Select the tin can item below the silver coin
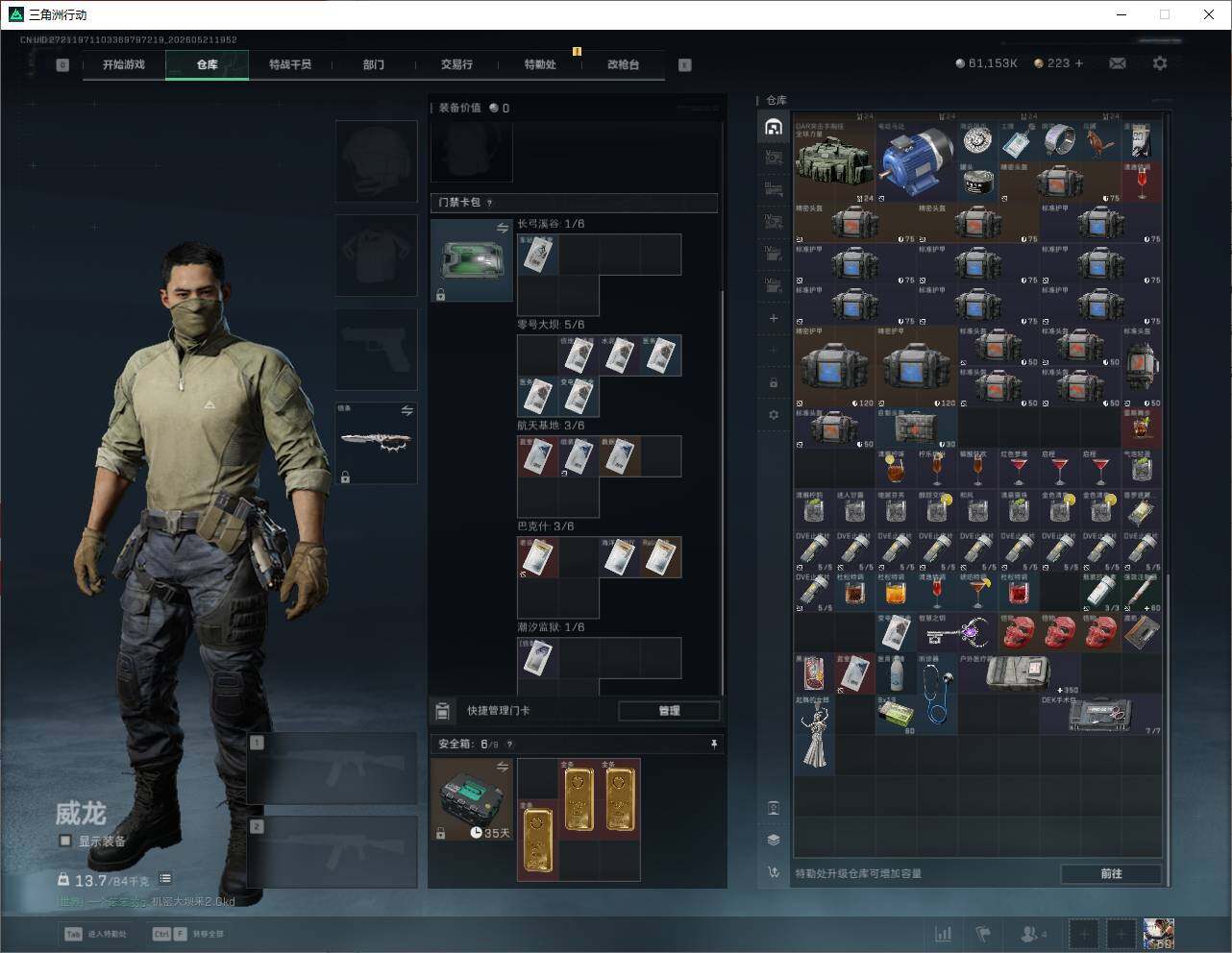This screenshot has height=953, width=1232. pos(977,182)
